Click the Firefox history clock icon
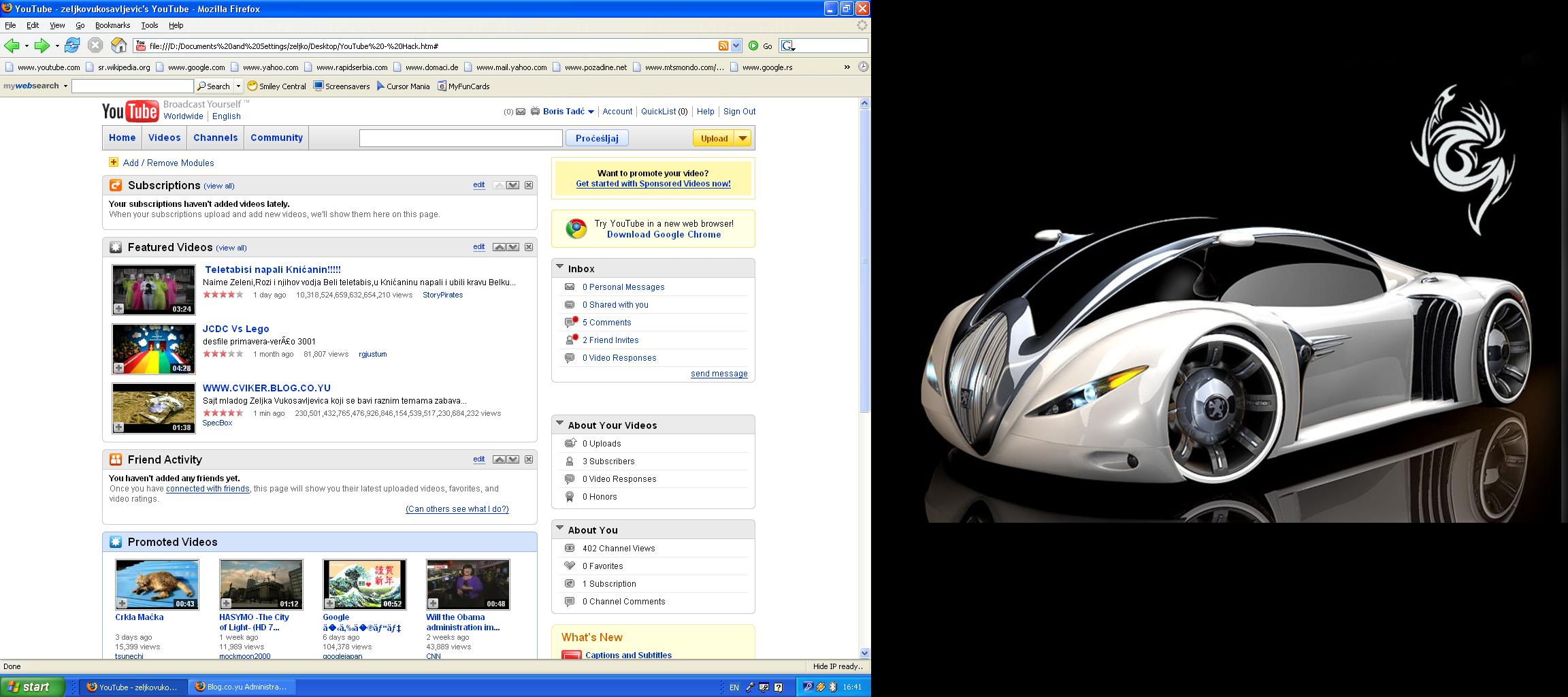 863,67
